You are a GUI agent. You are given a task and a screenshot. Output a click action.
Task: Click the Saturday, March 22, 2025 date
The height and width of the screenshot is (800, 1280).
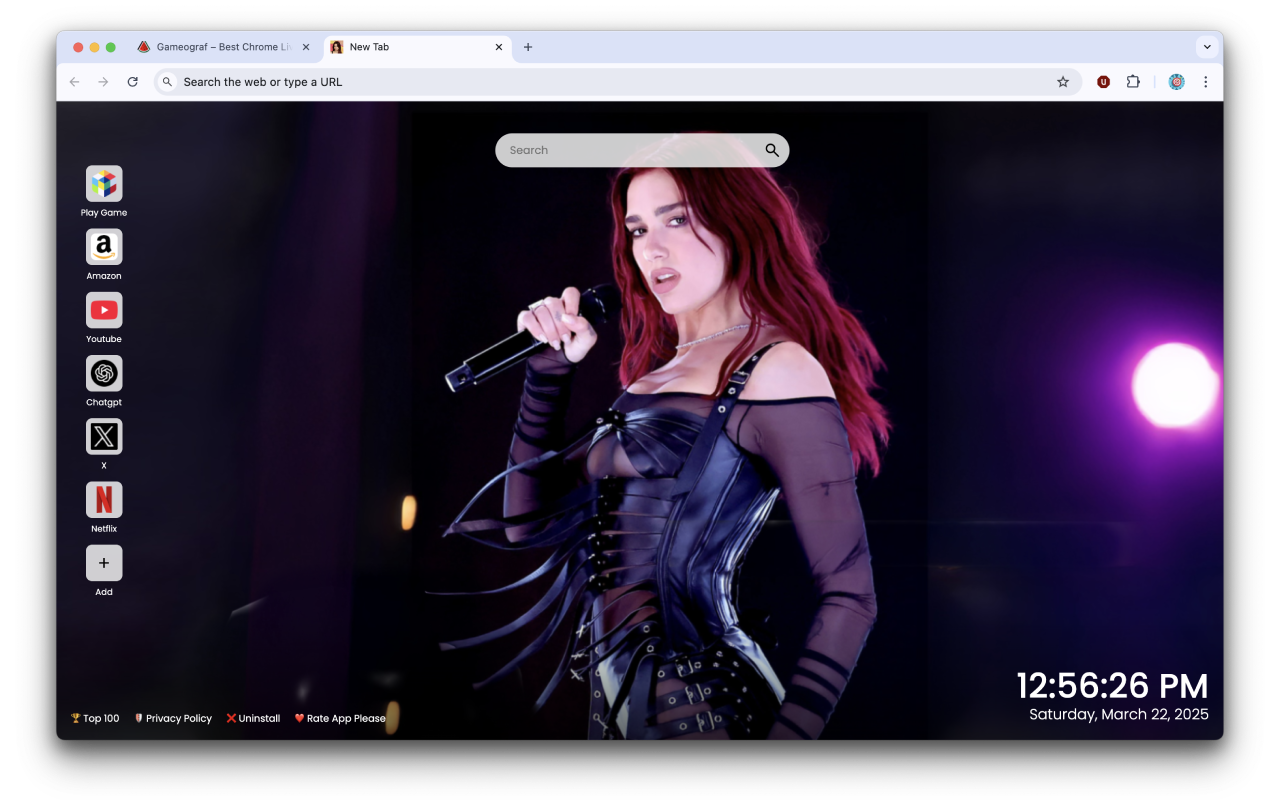click(1119, 714)
